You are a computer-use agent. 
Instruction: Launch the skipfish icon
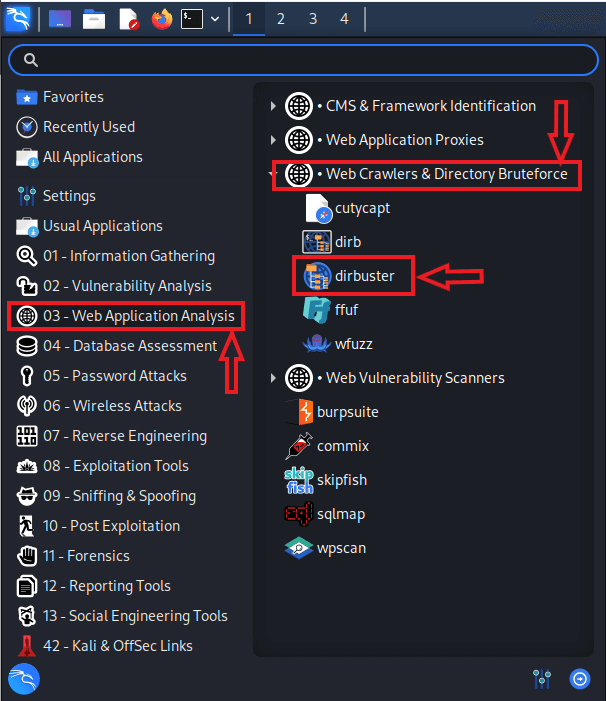299,480
